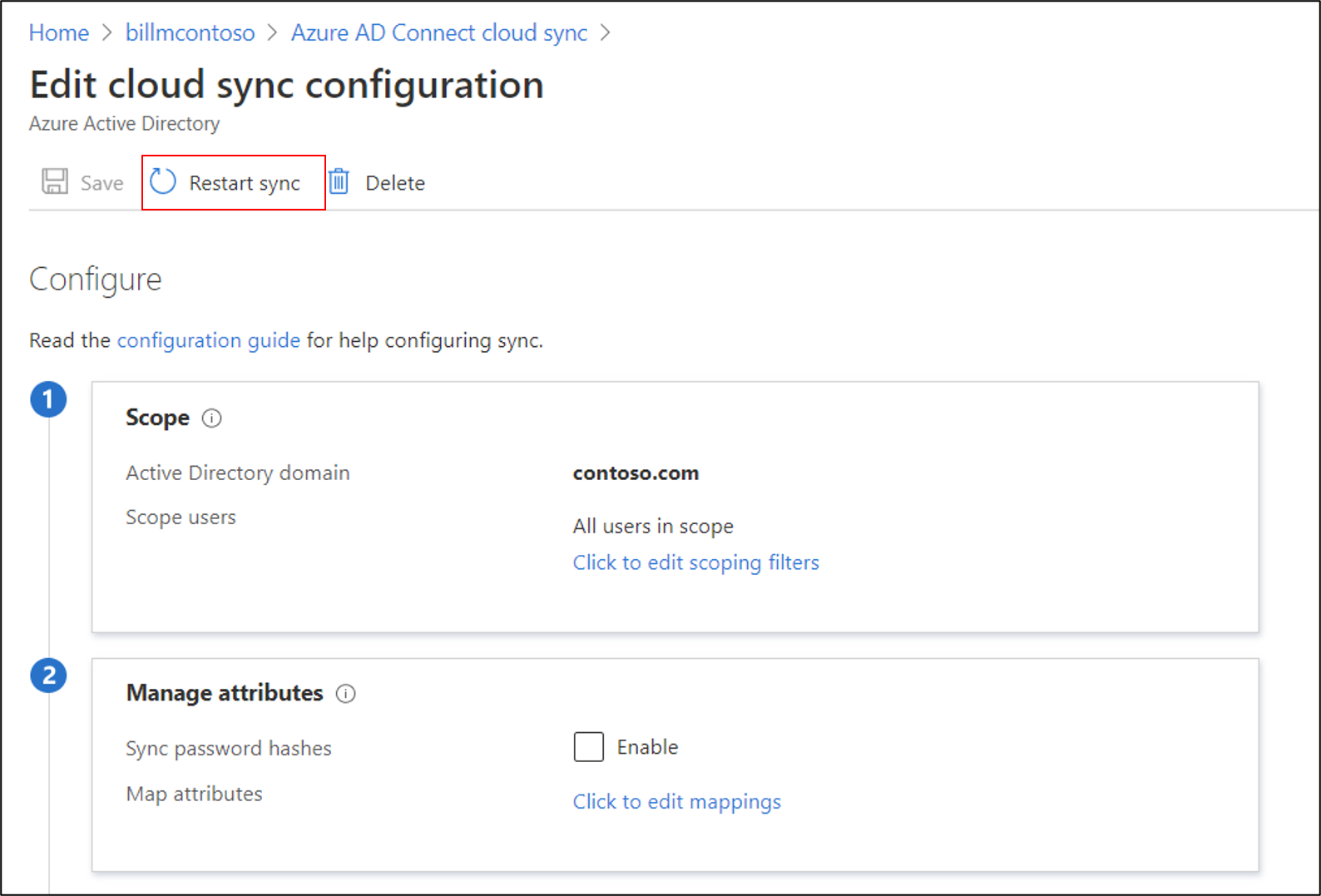Viewport: 1321px width, 896px height.
Task: Click the info icon beside Manage attributes
Action: click(345, 693)
